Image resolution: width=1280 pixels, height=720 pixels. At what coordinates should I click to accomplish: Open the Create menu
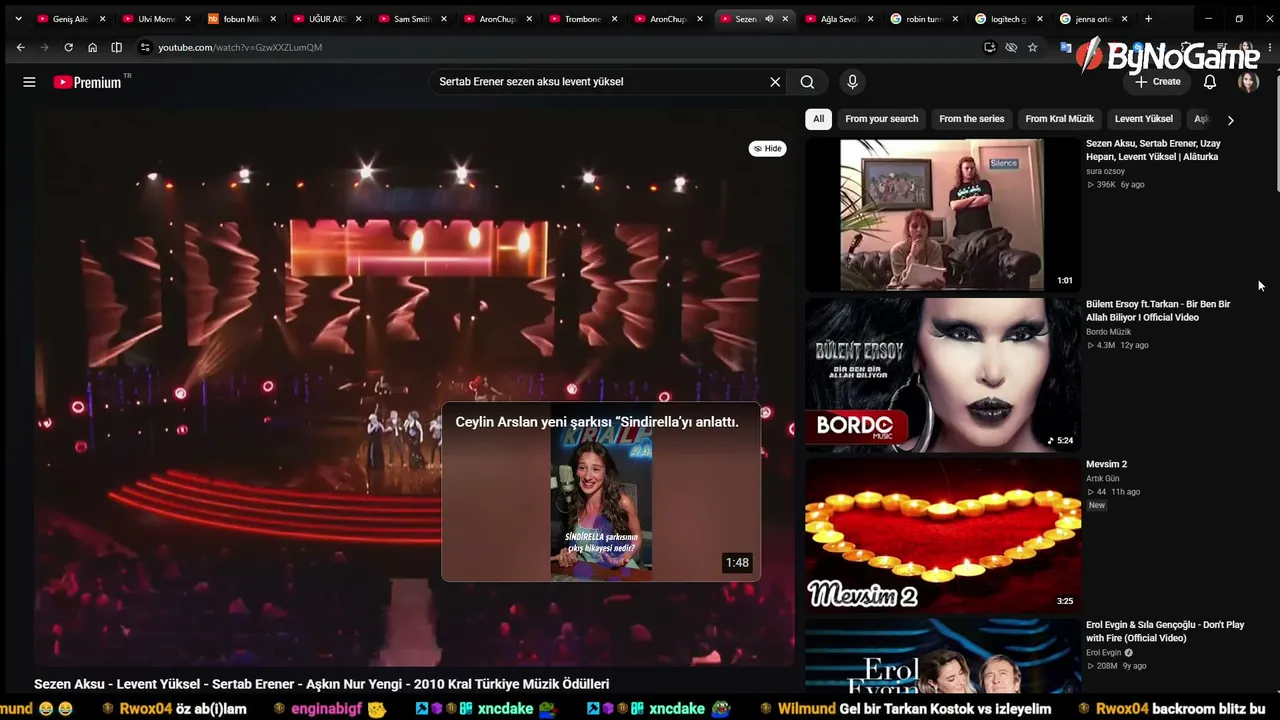click(x=1158, y=82)
